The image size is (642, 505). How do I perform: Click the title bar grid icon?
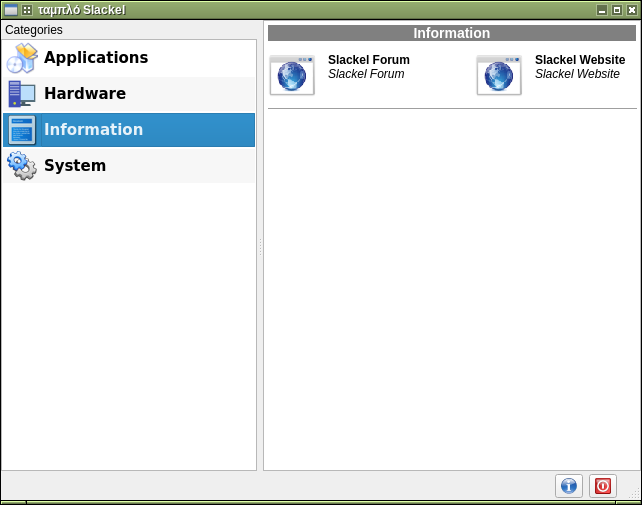pos(27,10)
